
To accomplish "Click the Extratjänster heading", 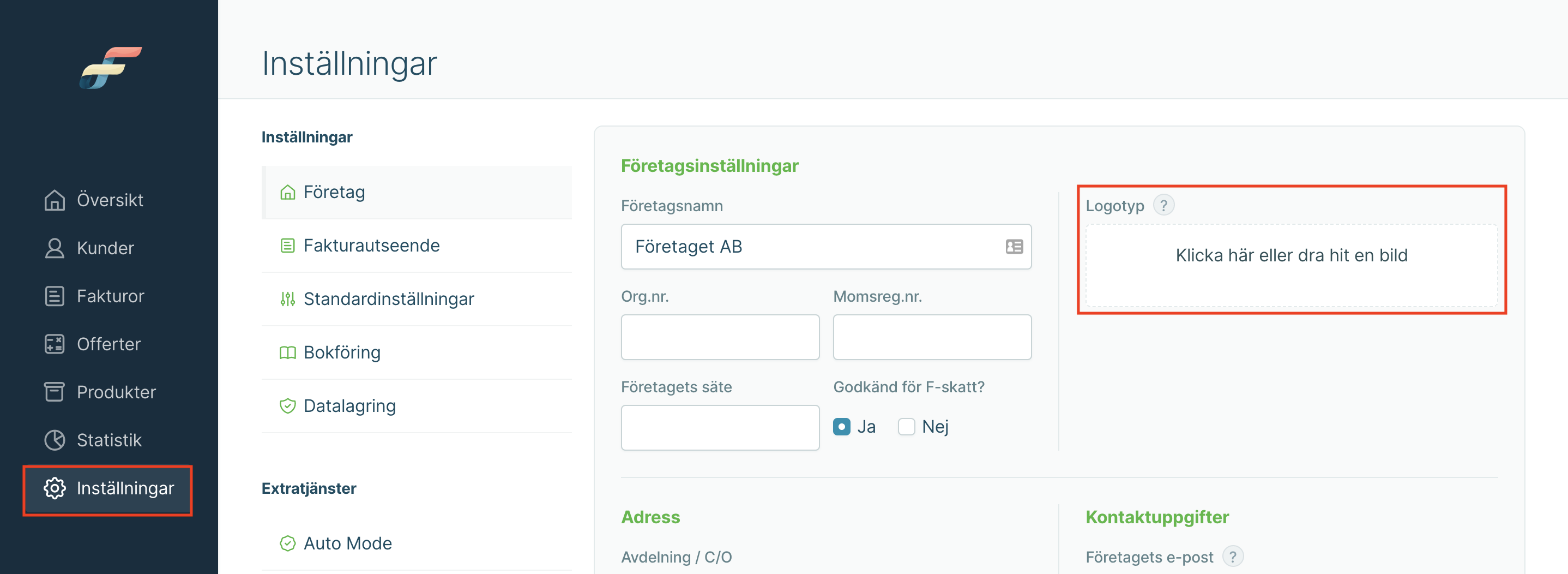I will pos(309,488).
